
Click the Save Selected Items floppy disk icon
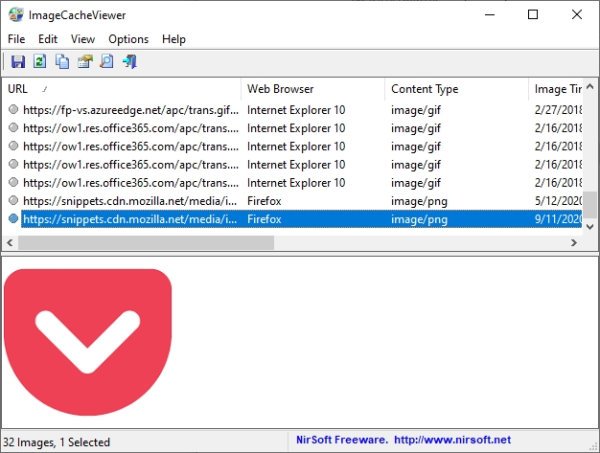18,62
